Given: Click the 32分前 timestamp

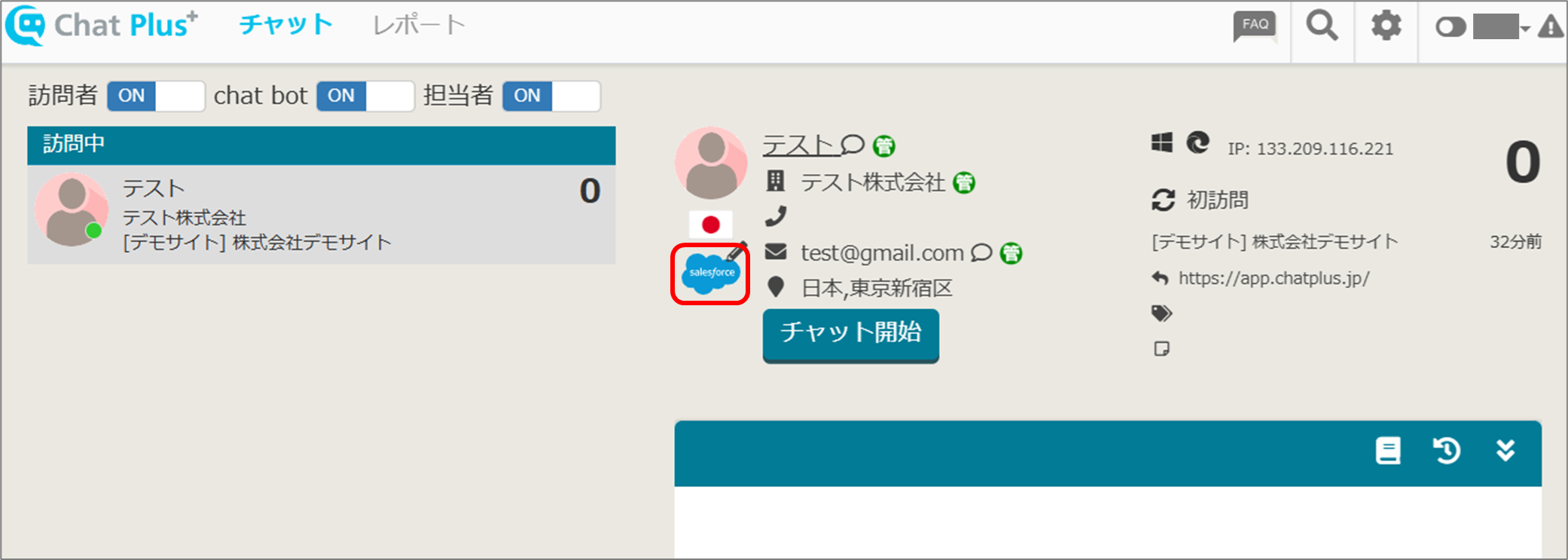Looking at the screenshot, I should click(x=1515, y=241).
